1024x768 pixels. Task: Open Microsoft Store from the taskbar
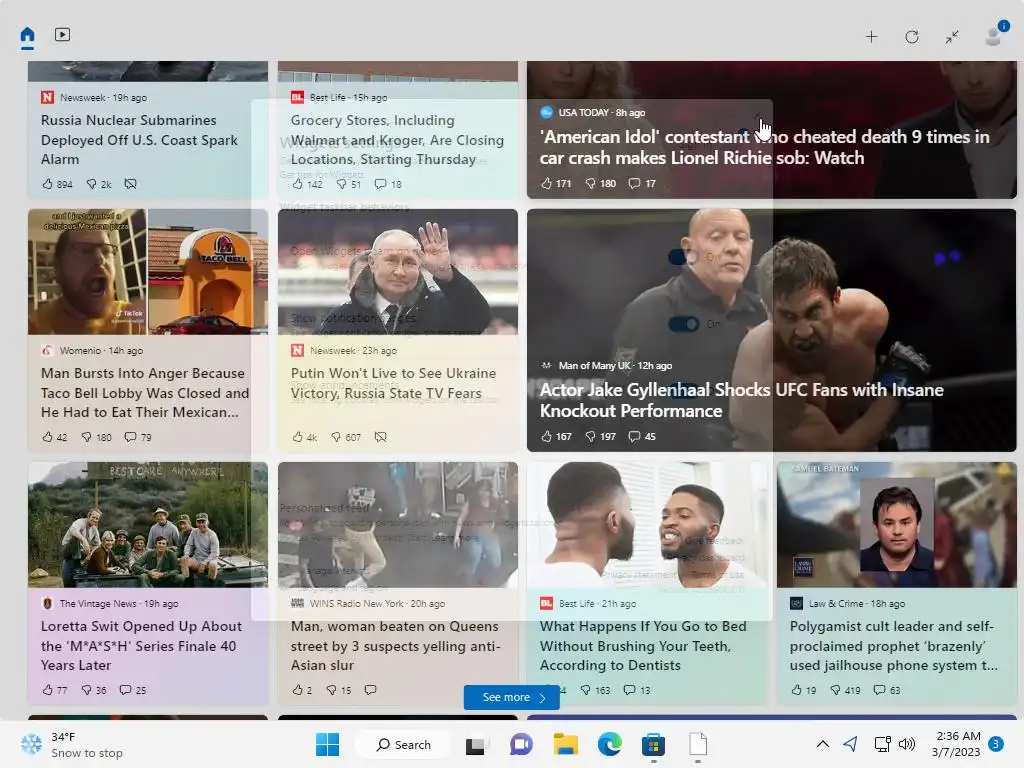[653, 744]
